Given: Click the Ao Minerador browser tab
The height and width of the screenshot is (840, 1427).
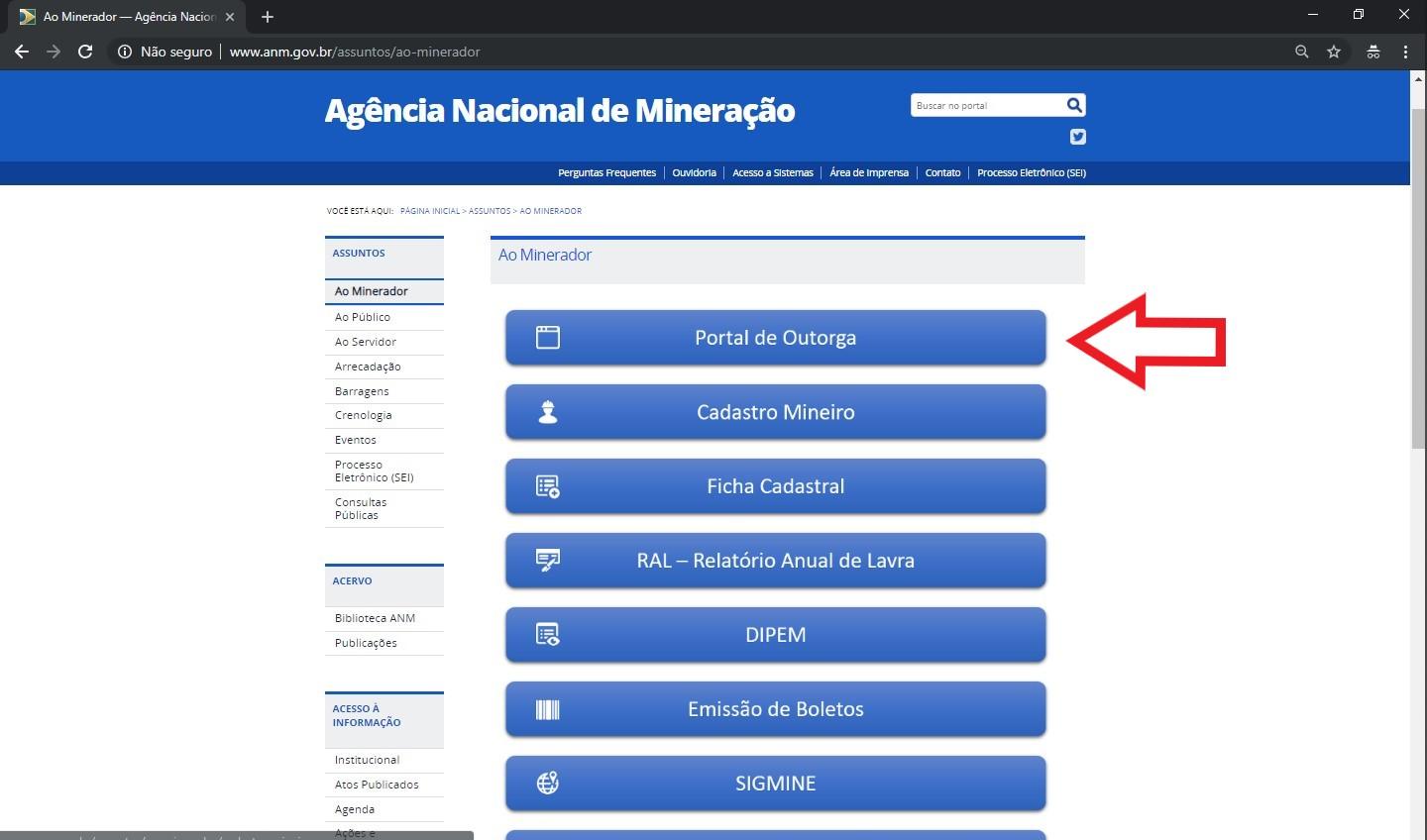Looking at the screenshot, I should click(x=127, y=17).
